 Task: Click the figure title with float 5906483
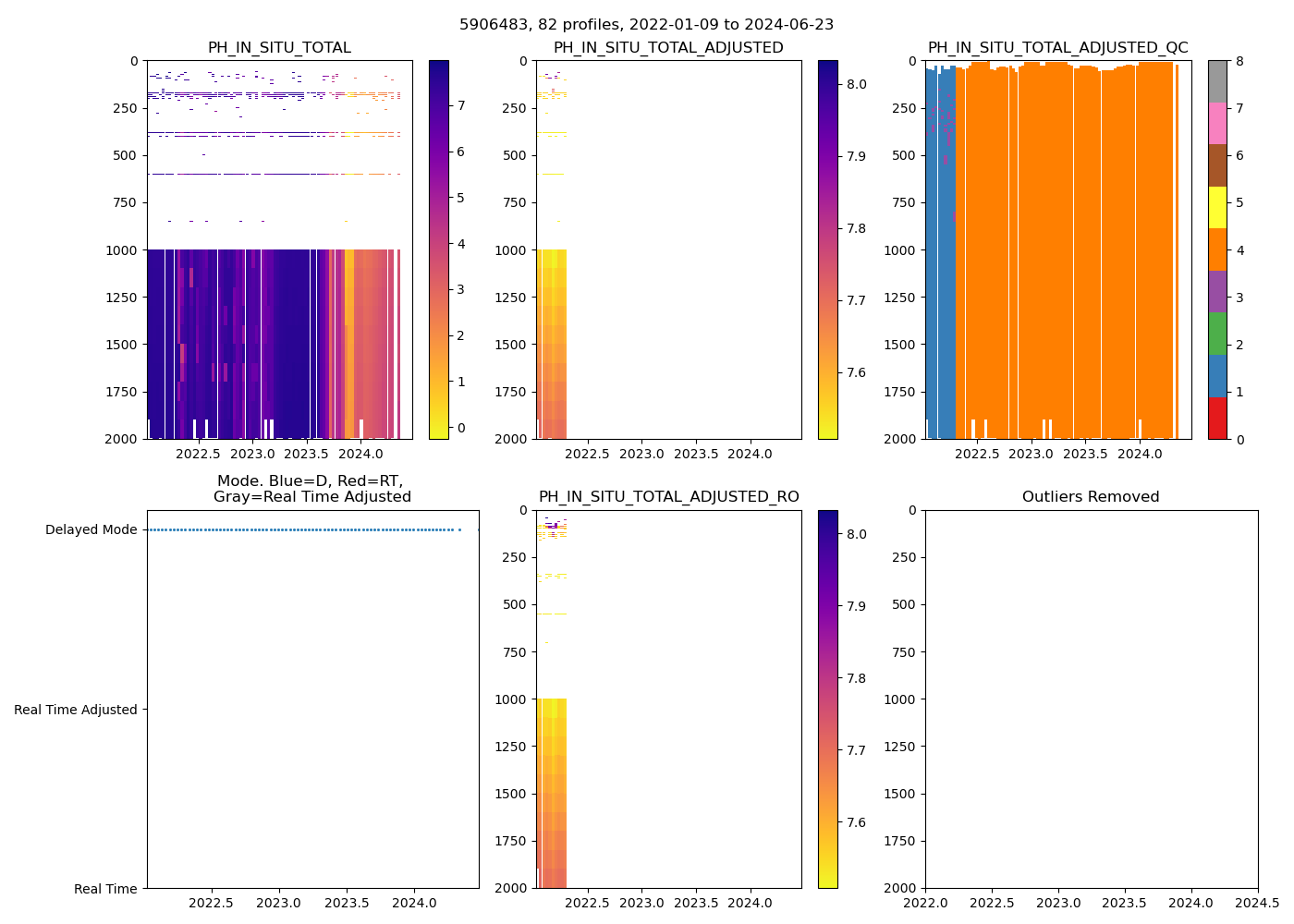pos(646,25)
